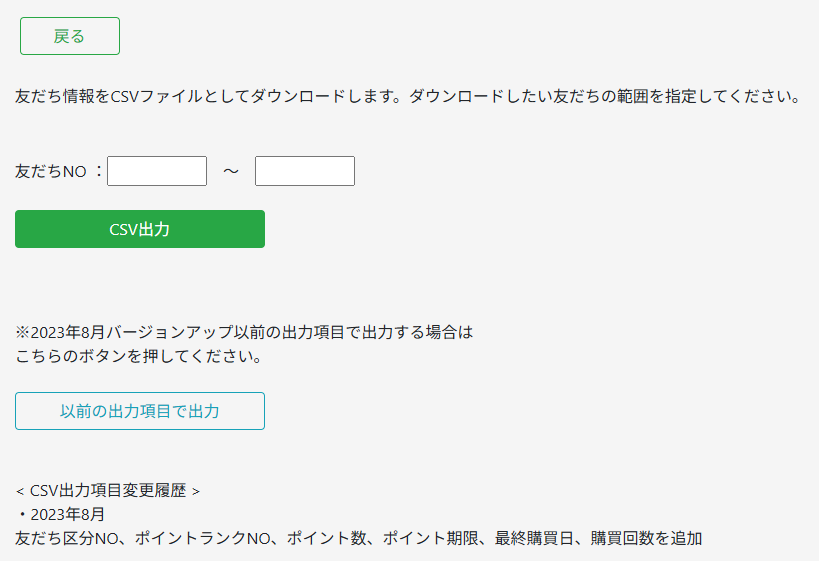This screenshot has height=561, width=819.
Task: Click ポイント数 in the added items list
Action: (x=326, y=538)
